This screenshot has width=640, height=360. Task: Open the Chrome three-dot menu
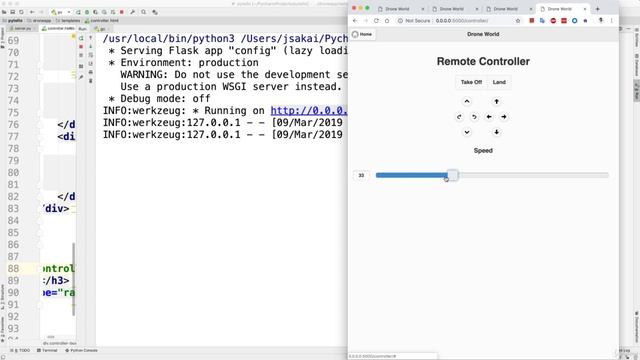pyautogui.click(x=611, y=20)
